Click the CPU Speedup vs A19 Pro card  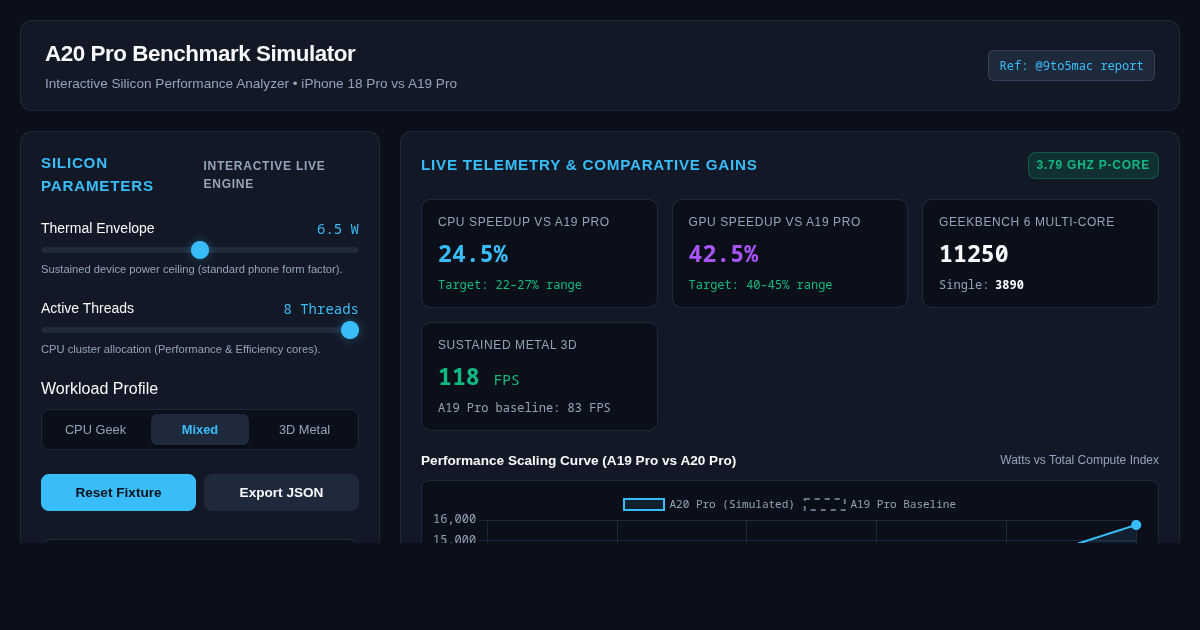point(539,253)
